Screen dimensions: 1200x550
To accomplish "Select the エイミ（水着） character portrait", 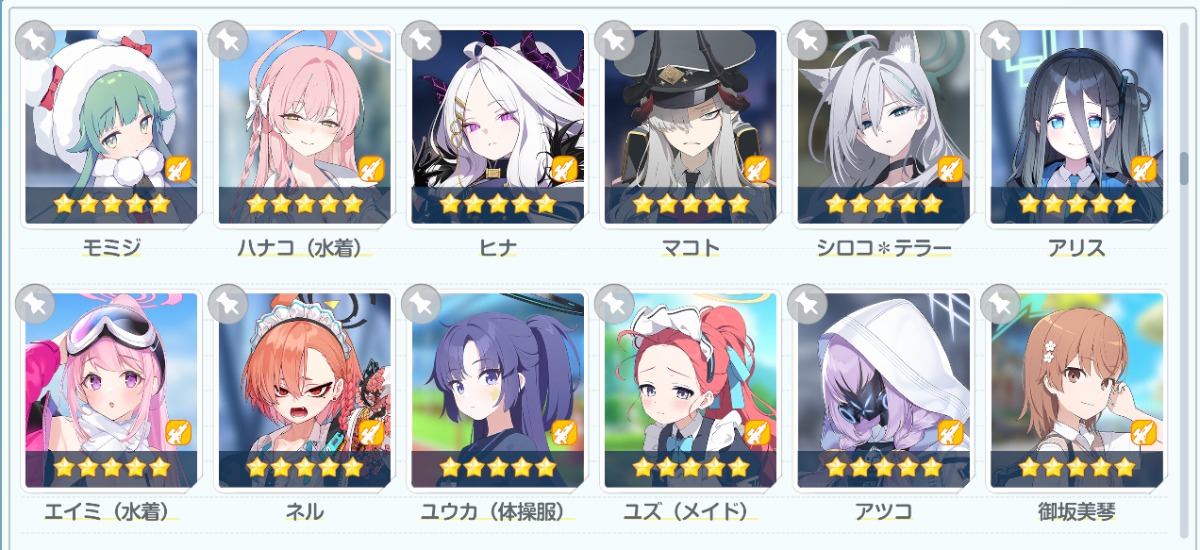I will [112, 389].
